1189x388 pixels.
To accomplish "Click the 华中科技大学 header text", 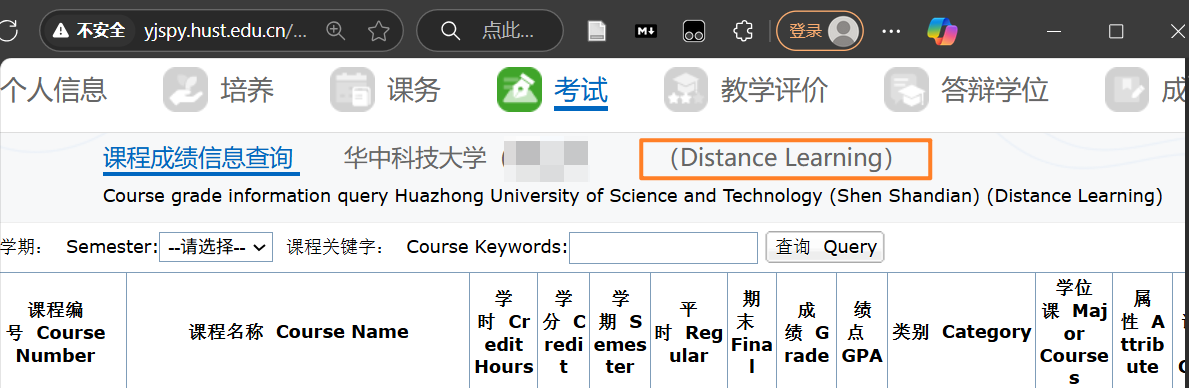I will [415, 158].
